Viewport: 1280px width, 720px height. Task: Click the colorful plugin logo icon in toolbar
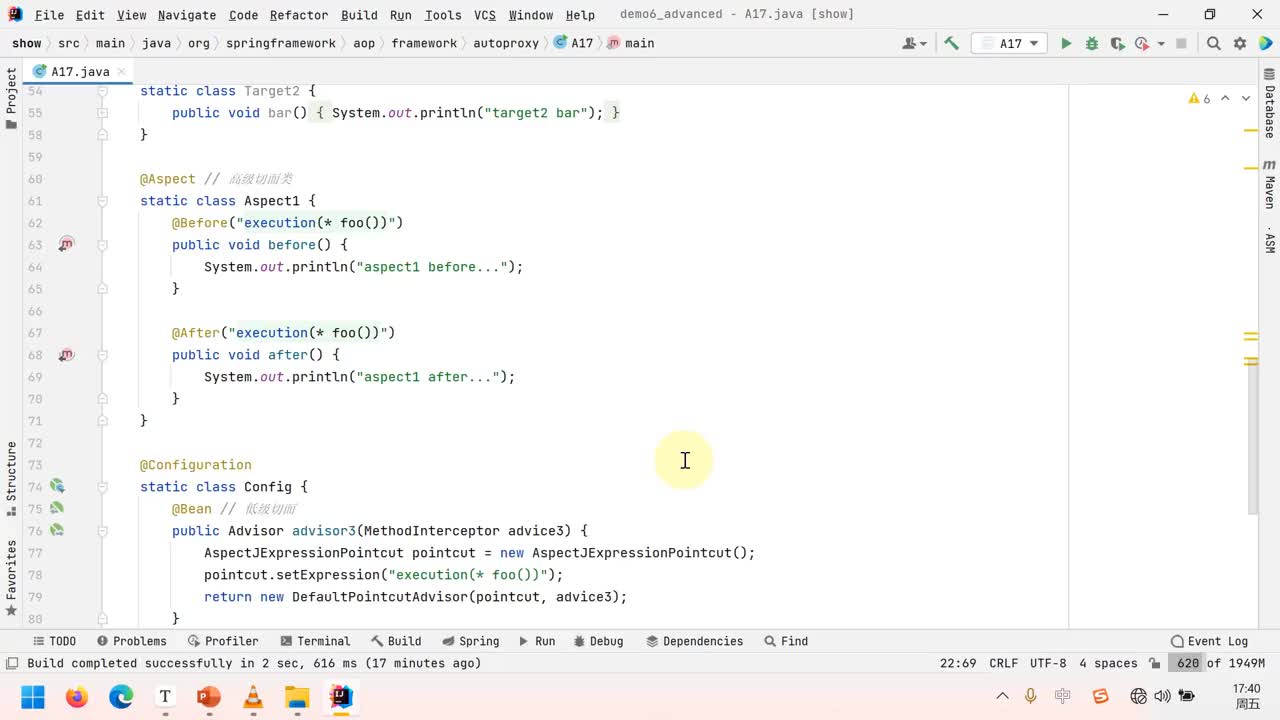(x=1265, y=43)
